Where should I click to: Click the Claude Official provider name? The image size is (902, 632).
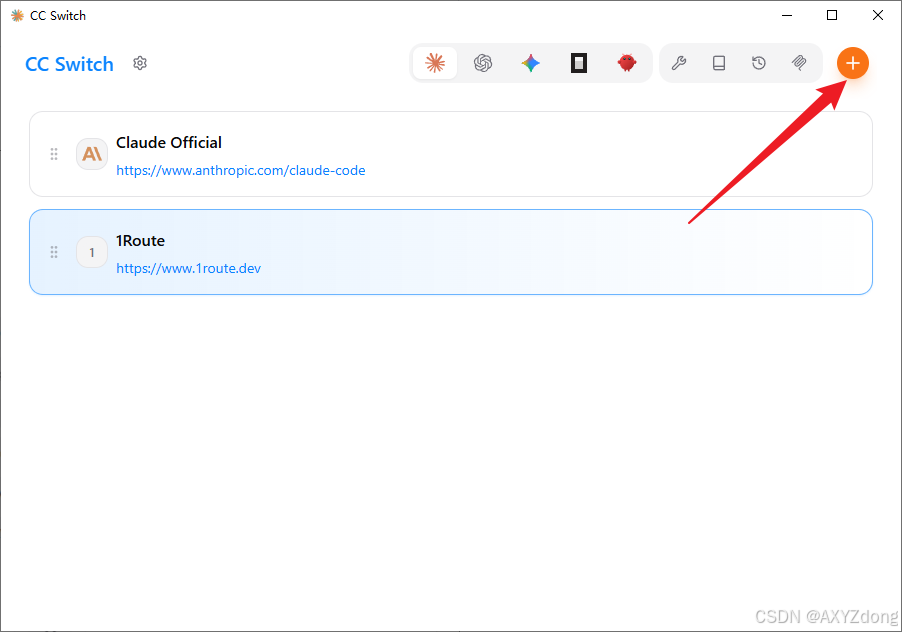point(169,143)
